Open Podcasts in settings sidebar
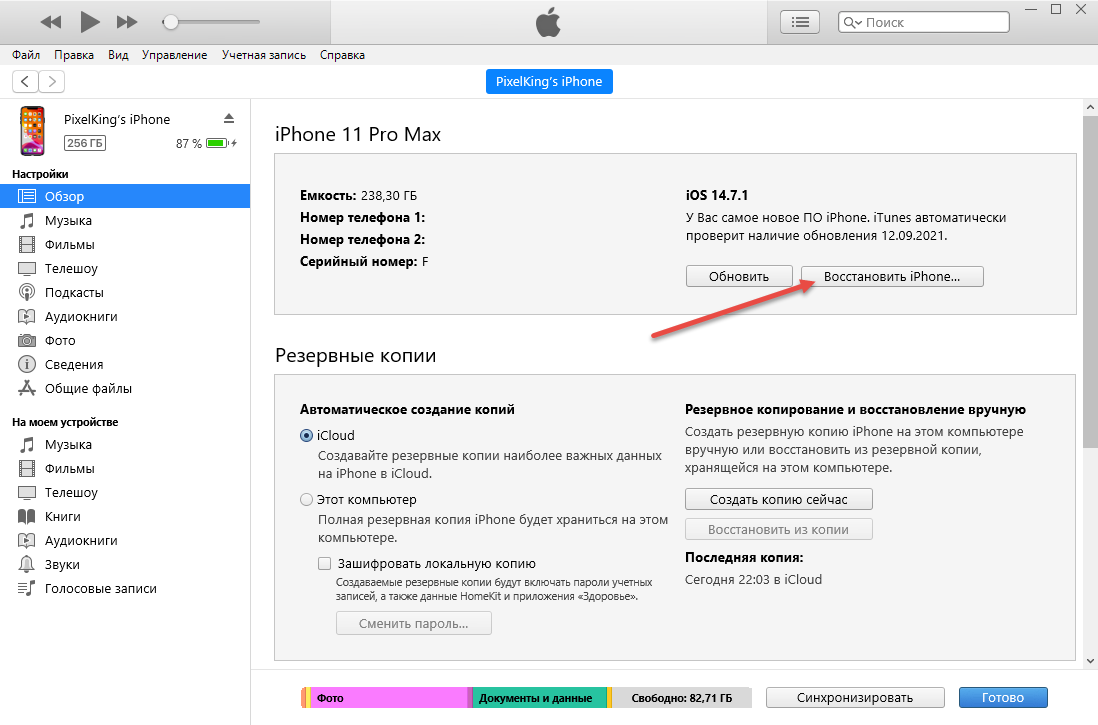The image size is (1098, 725). [74, 292]
